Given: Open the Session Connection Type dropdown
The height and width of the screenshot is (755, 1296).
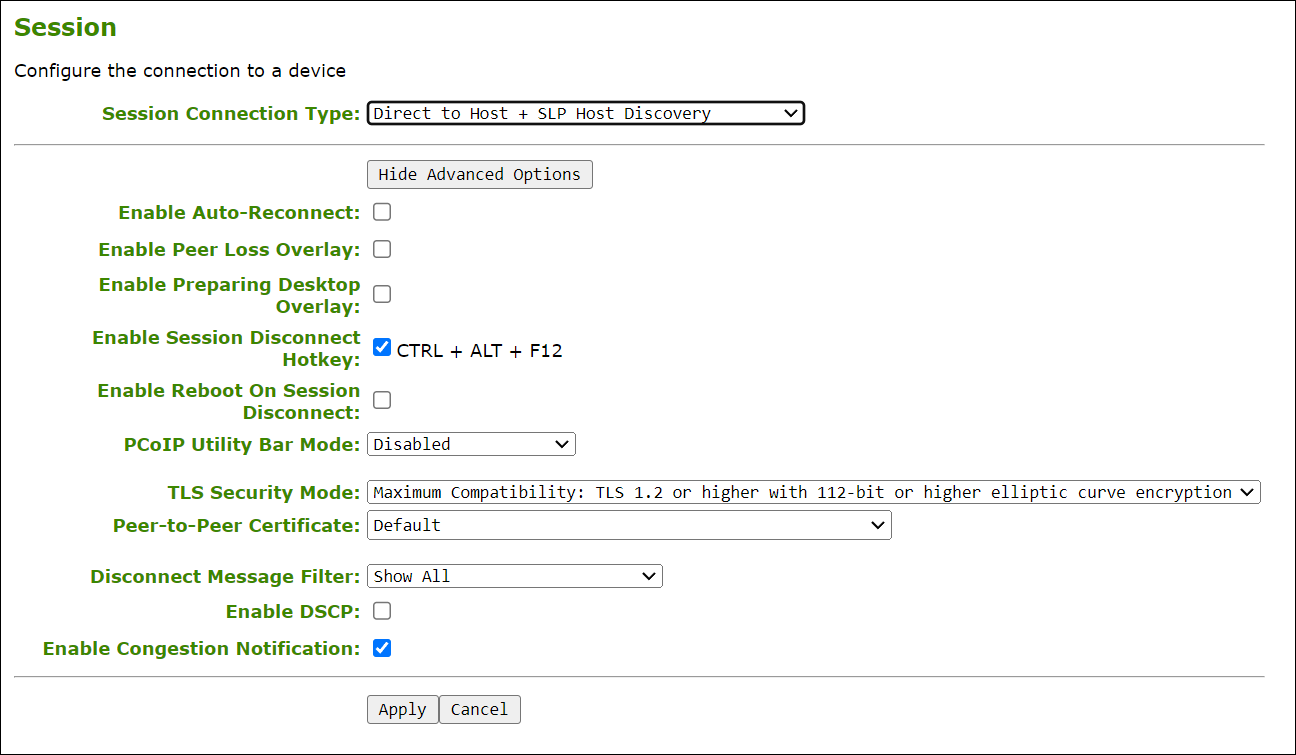Looking at the screenshot, I should (x=585, y=113).
